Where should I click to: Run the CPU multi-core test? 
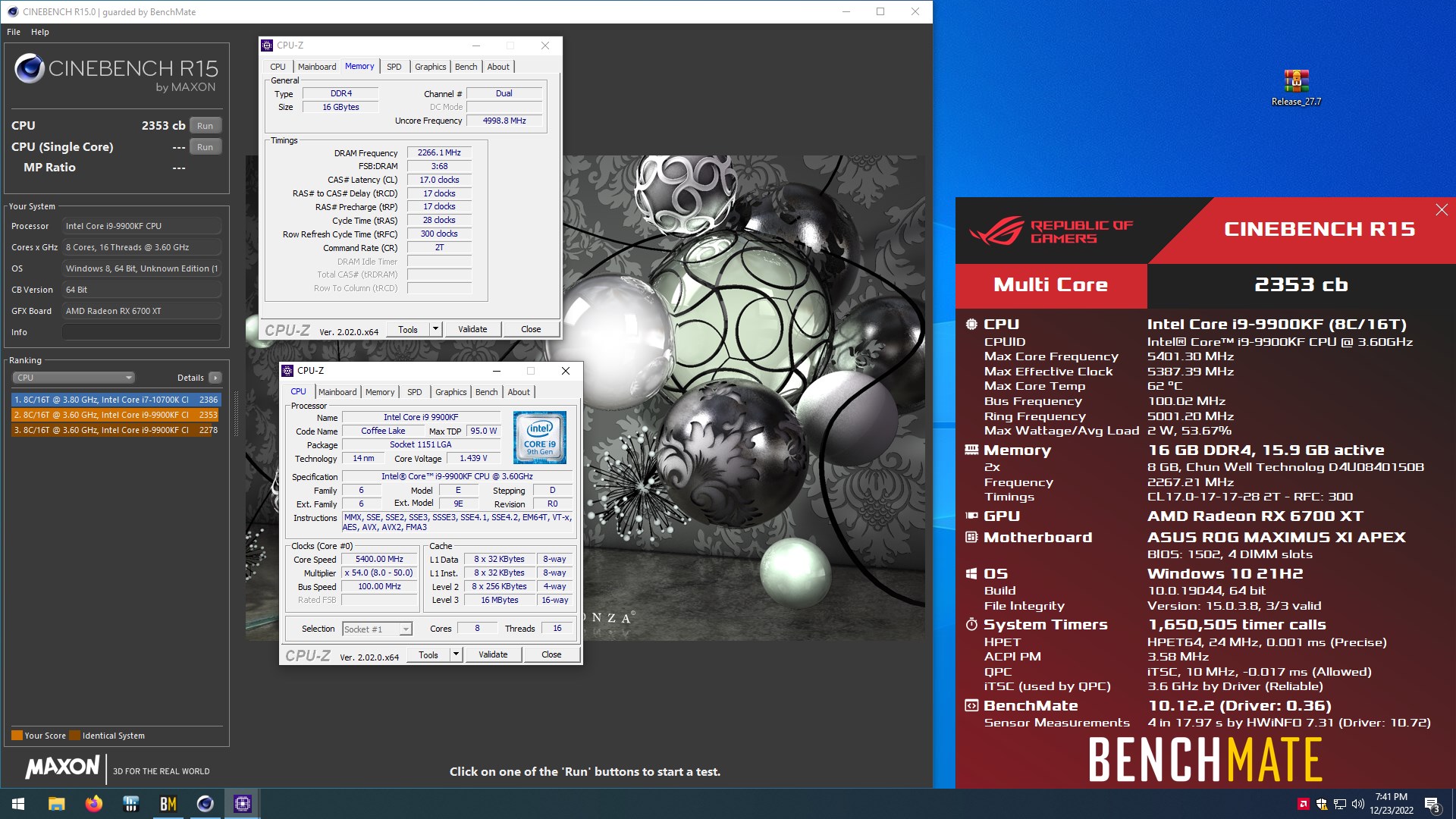[205, 126]
